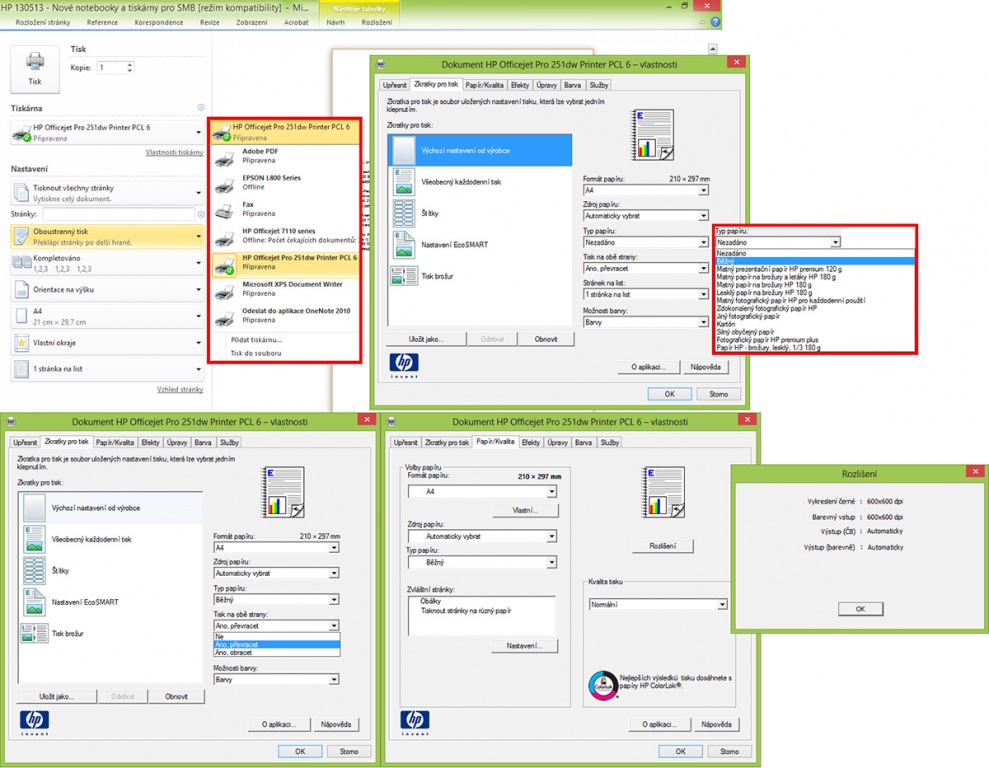Open Kompletováno collation dropdown
989x768 pixels.
pos(107,263)
